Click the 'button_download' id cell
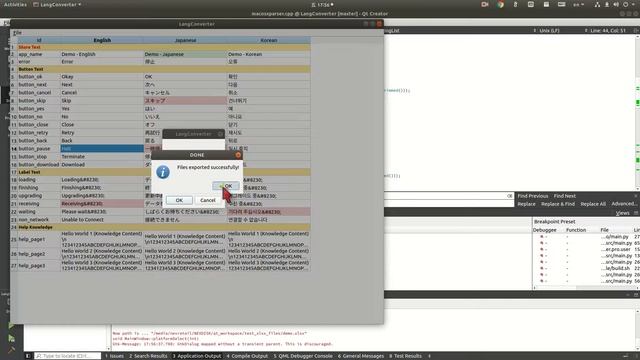Image resolution: width=640 pixels, height=360 pixels. coord(39,164)
